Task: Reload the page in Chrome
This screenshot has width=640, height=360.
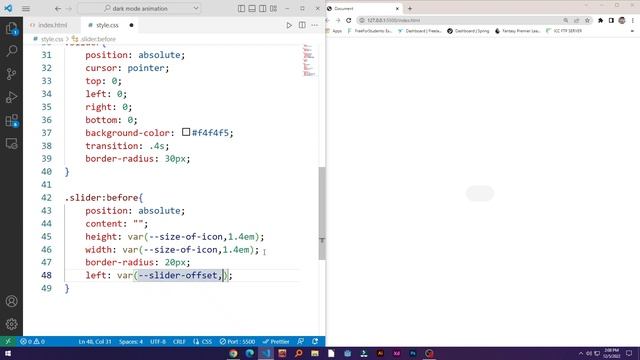Action: click(349, 20)
